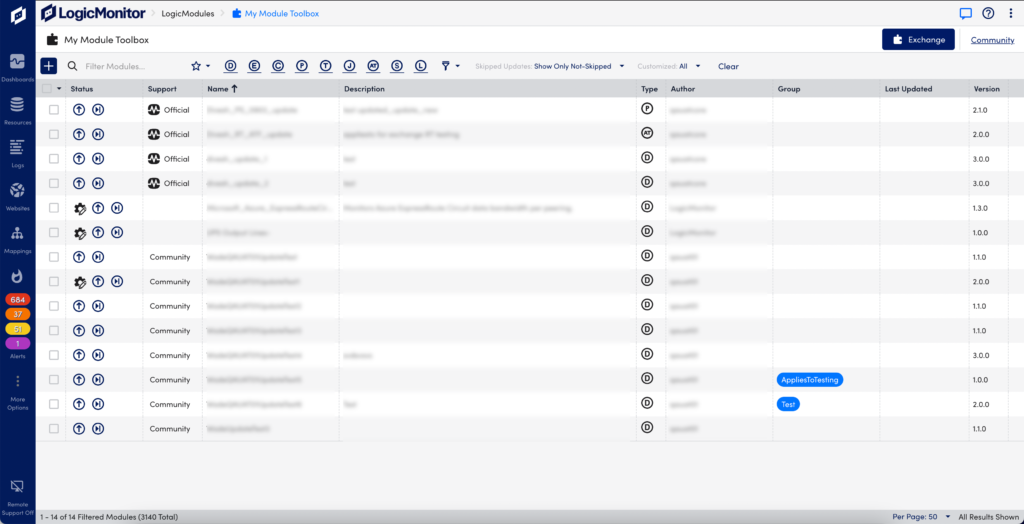1024x524 pixels.
Task: Click the yellow 61 alerts badge
Action: (18, 329)
